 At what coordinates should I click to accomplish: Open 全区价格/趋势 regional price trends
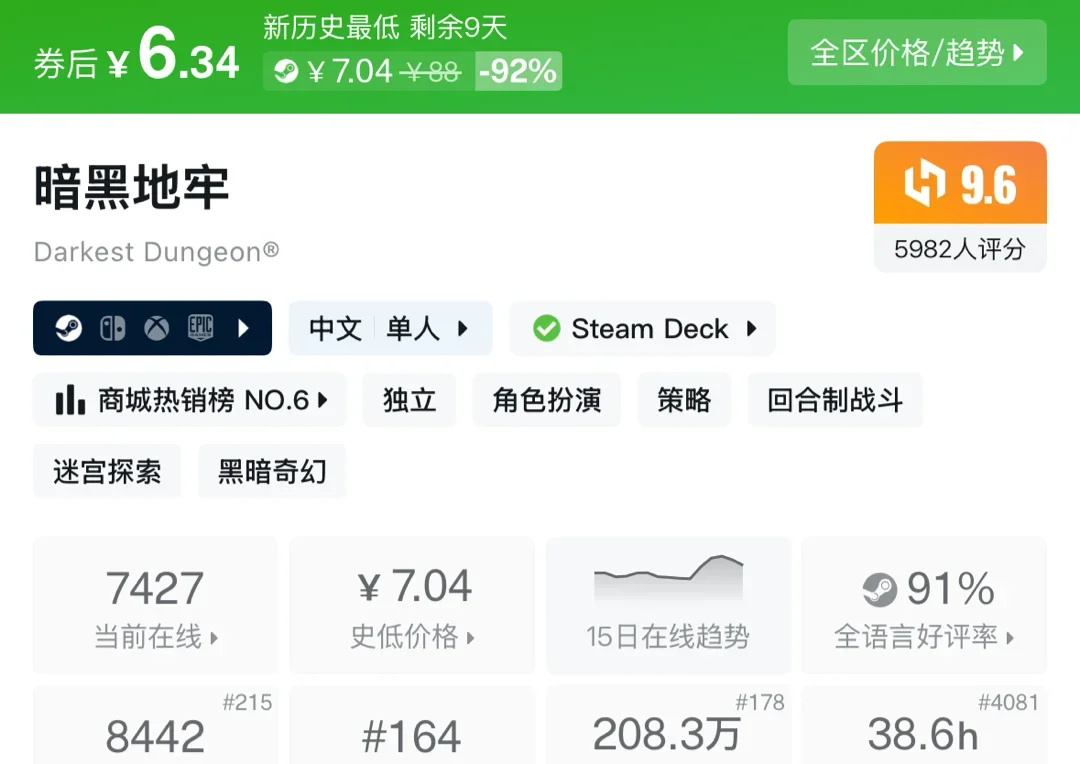[x=916, y=52]
